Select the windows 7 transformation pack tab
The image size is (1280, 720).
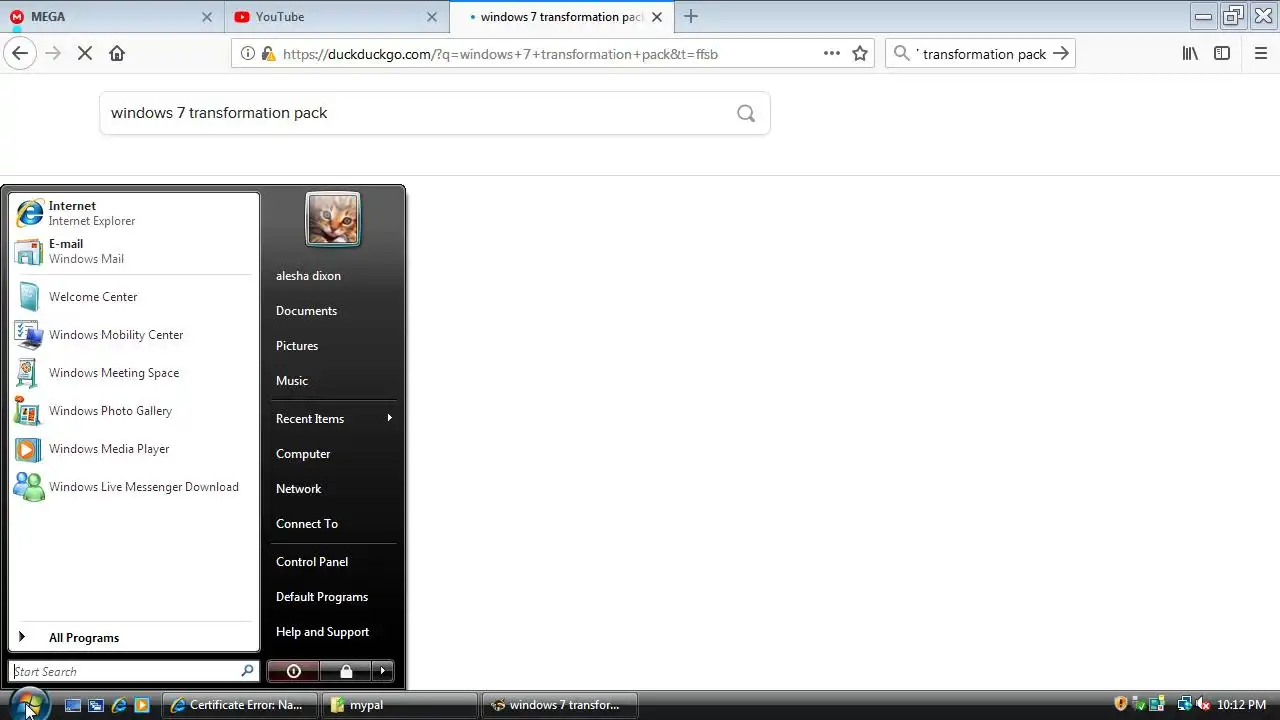pos(562,17)
